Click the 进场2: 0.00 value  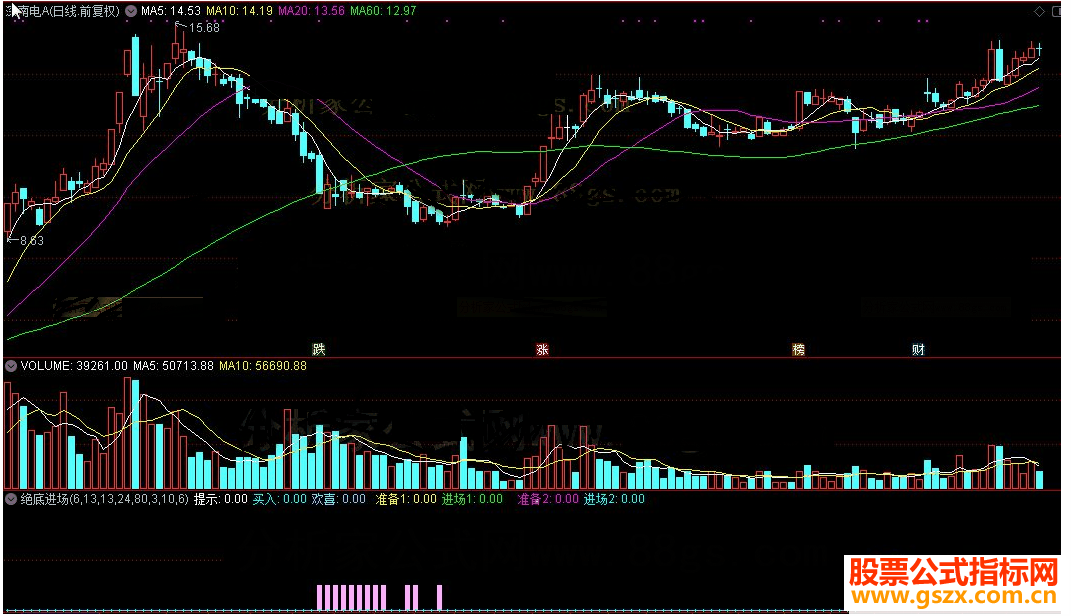(614, 499)
